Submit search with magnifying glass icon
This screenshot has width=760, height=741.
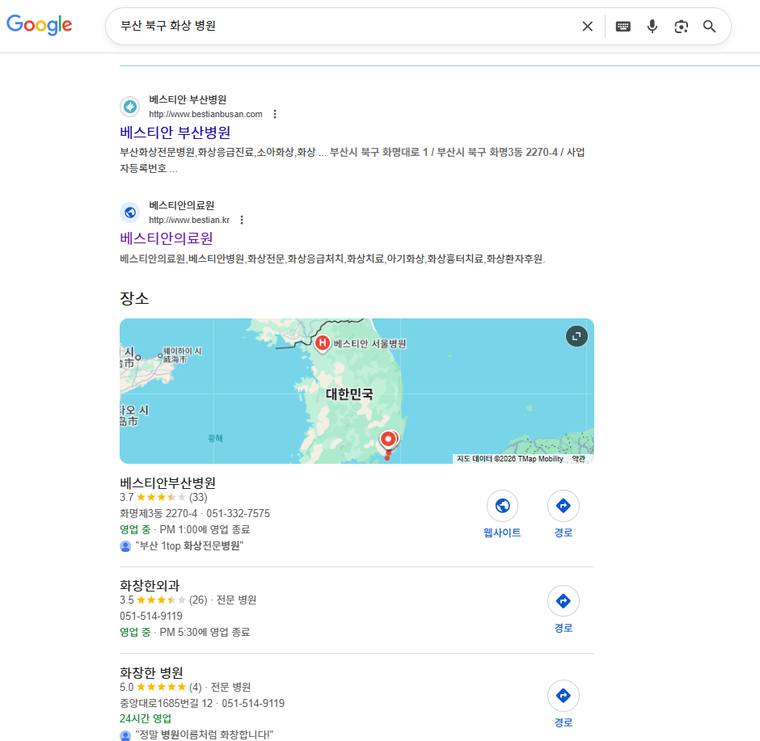pos(709,26)
